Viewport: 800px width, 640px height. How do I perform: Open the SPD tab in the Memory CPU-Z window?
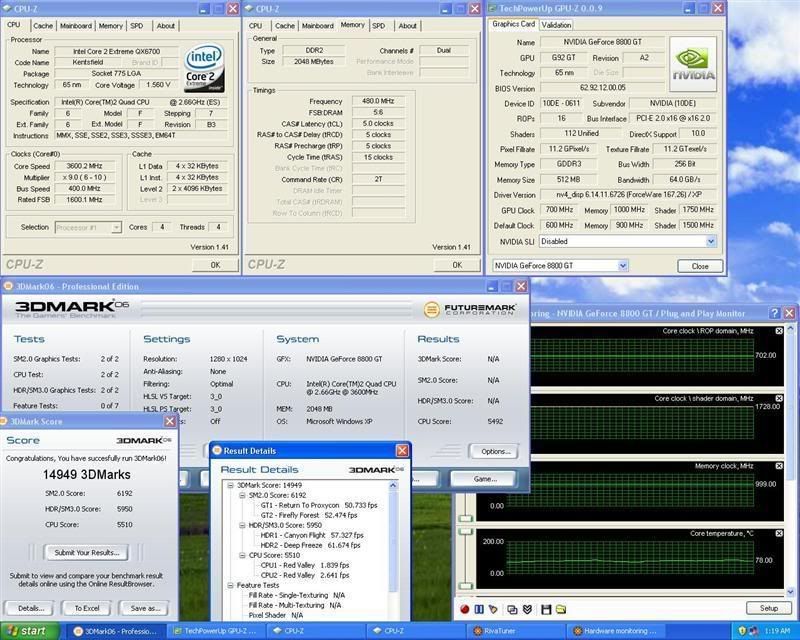pyautogui.click(x=379, y=26)
